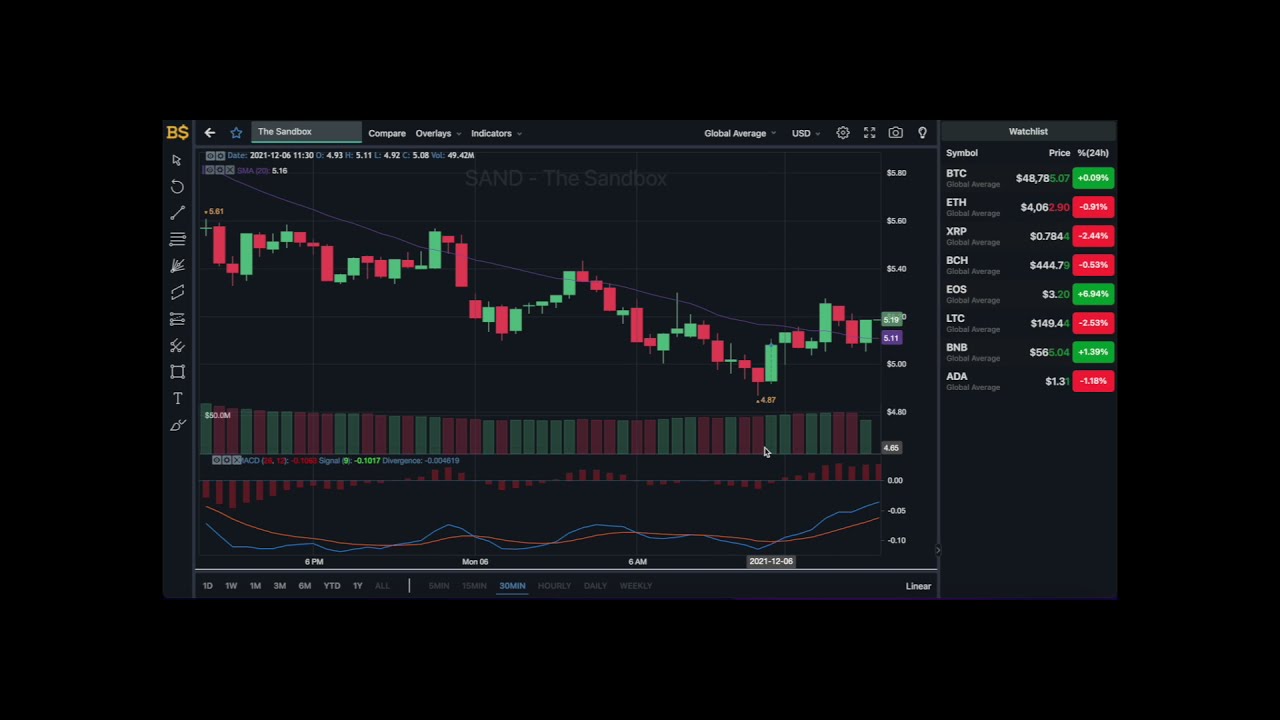Take a chart snapshot with camera
Image resolution: width=1280 pixels, height=720 pixels.
[x=895, y=133]
